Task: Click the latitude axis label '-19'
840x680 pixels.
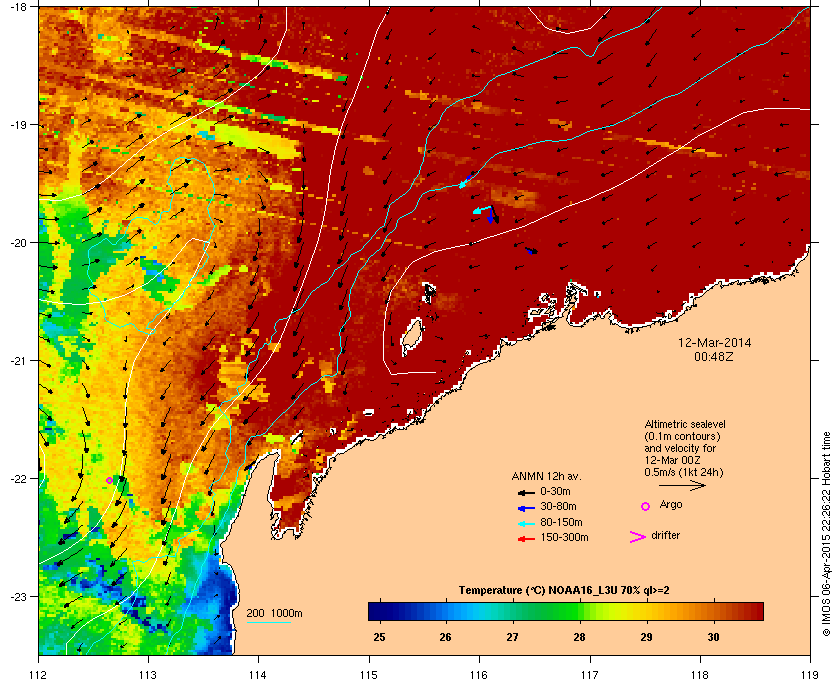Action: [x=17, y=124]
